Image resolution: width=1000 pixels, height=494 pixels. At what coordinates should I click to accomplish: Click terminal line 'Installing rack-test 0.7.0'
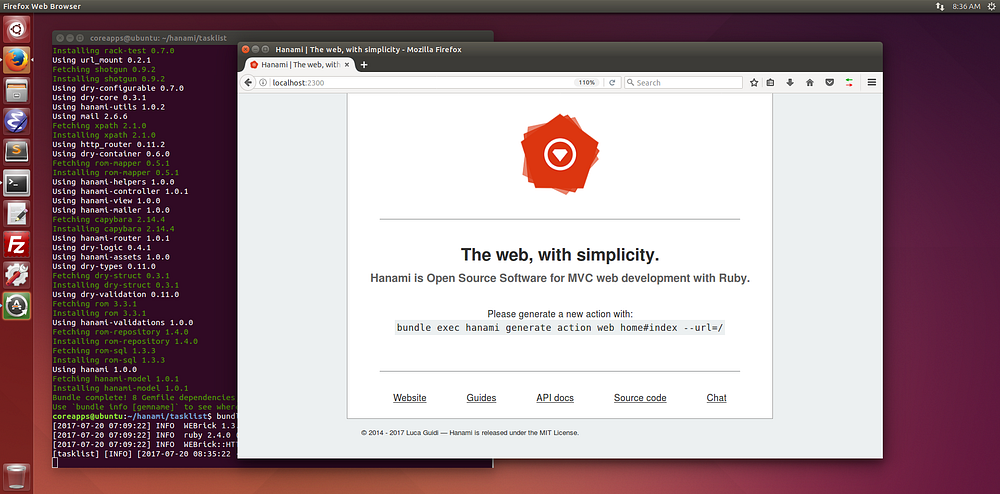click(x=113, y=51)
